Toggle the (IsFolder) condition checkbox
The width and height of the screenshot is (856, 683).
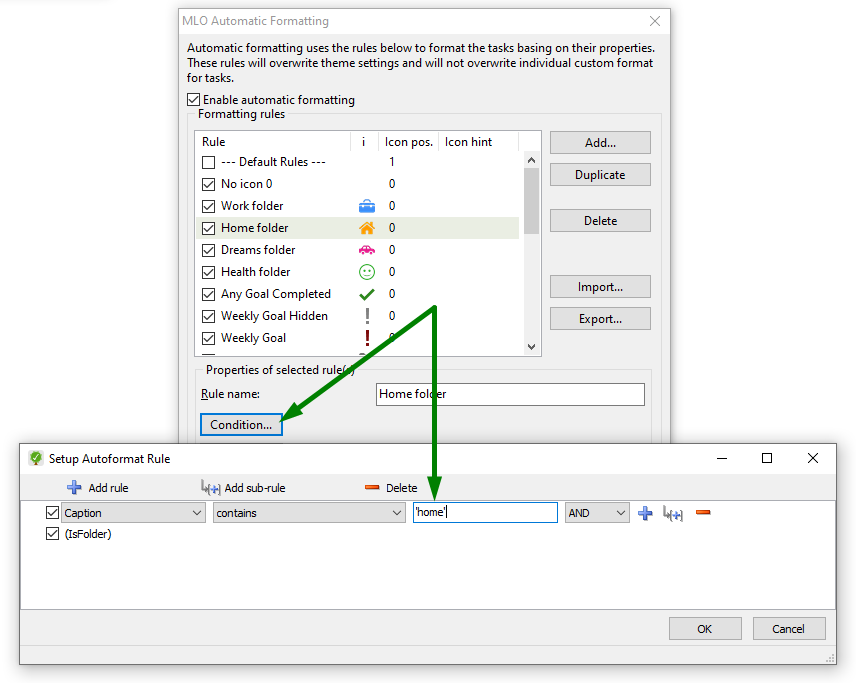pyautogui.click(x=52, y=533)
